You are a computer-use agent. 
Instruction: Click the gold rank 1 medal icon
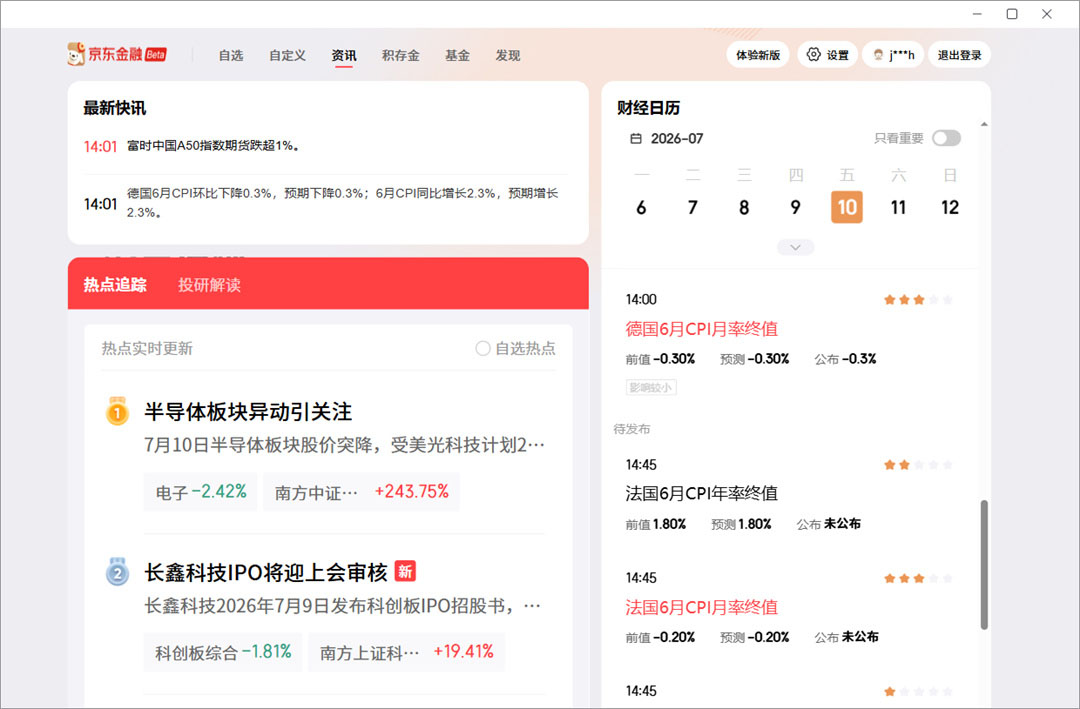tap(117, 411)
